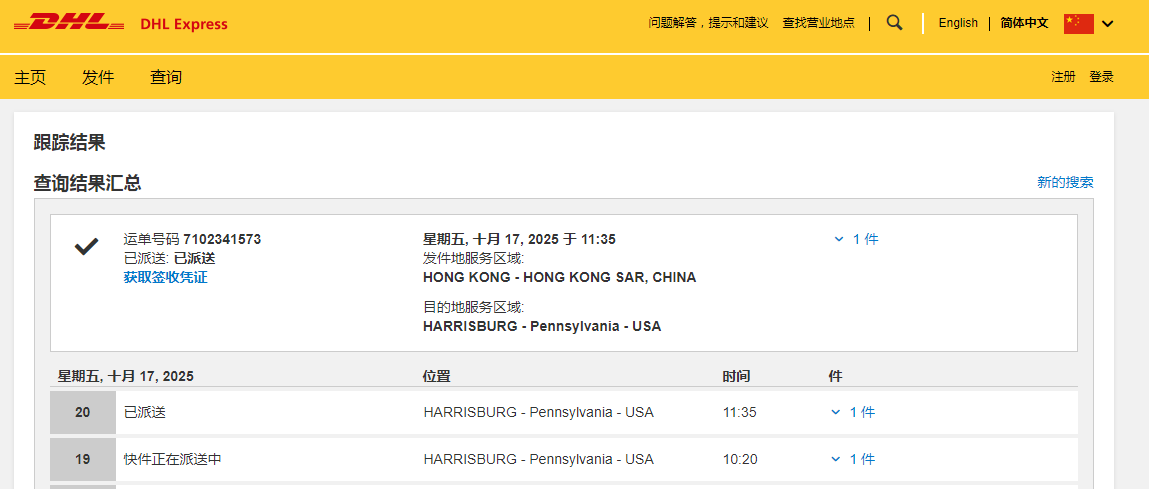Image resolution: width=1149 pixels, height=489 pixels.
Task: Expand the country selector chevron
Action: (x=1107, y=24)
